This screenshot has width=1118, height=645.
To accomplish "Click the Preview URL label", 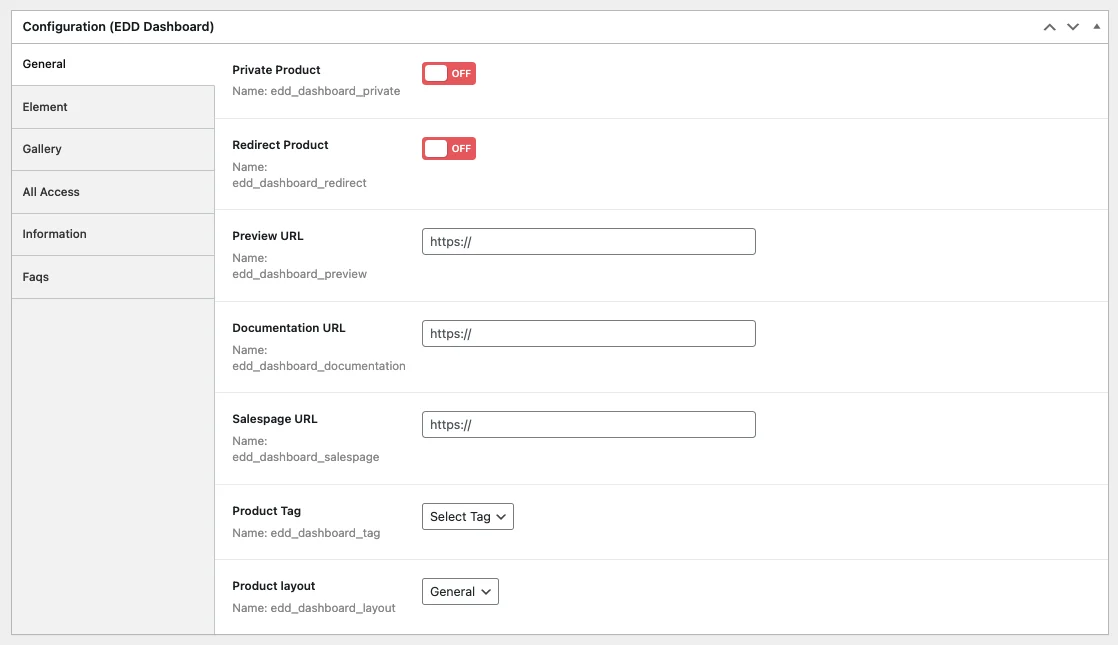I will (x=267, y=236).
